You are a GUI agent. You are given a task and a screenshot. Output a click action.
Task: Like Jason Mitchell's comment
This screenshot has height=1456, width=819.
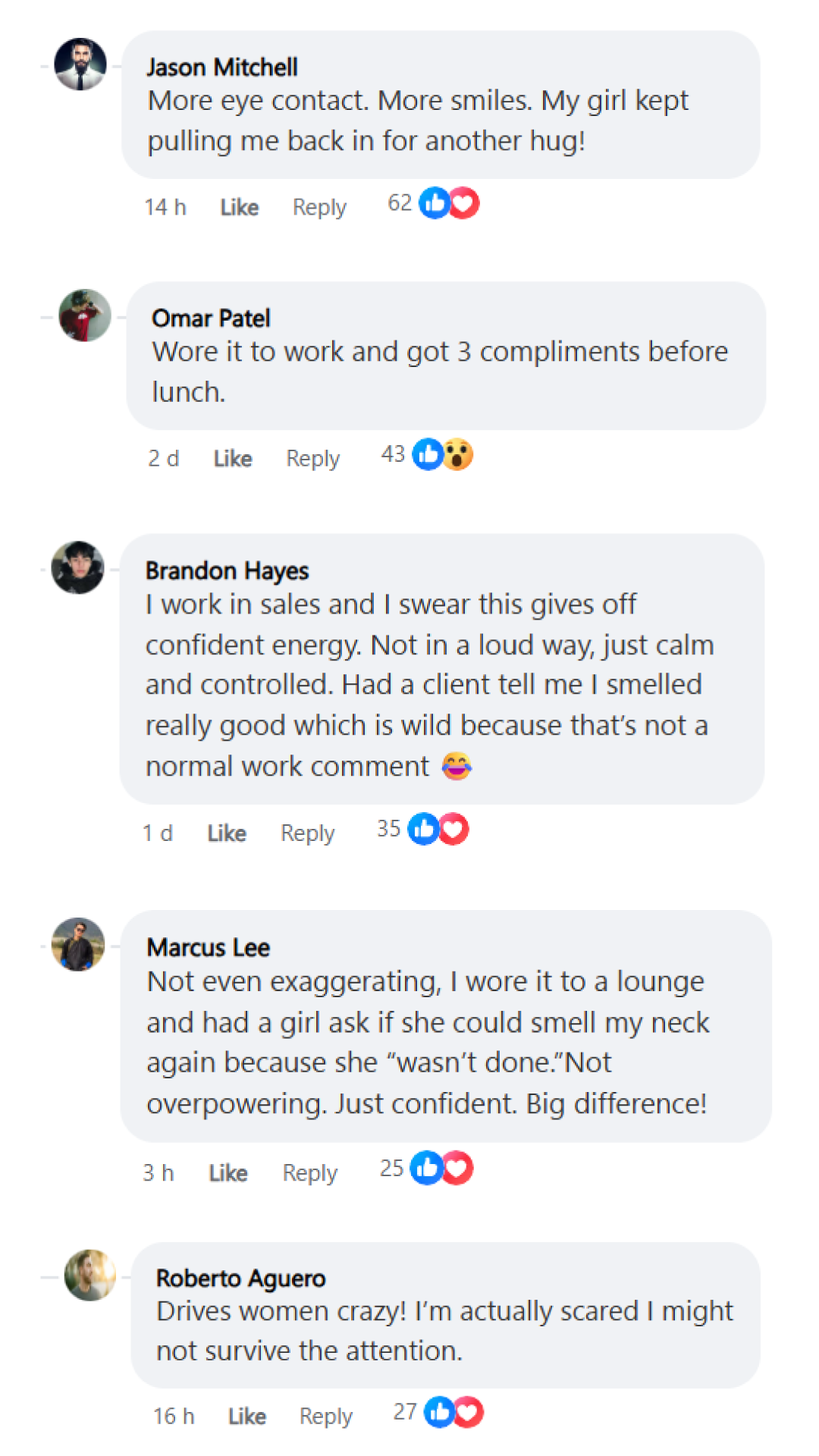[x=239, y=207]
